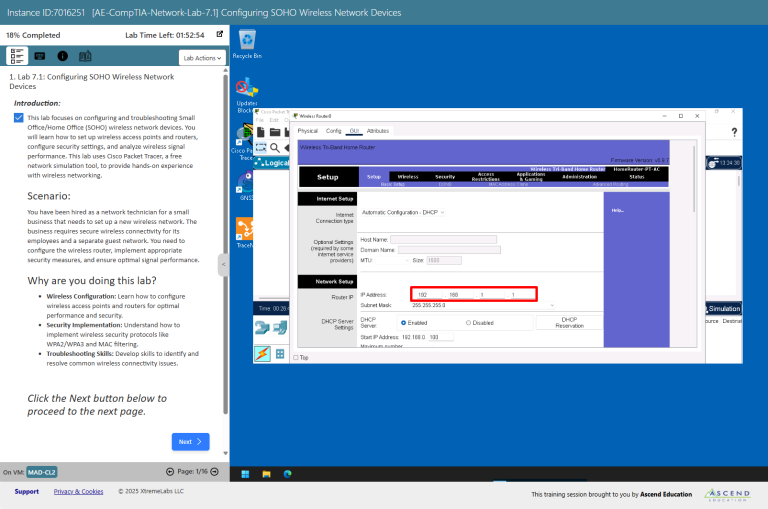Click the Domain Name input field

(x=449, y=250)
